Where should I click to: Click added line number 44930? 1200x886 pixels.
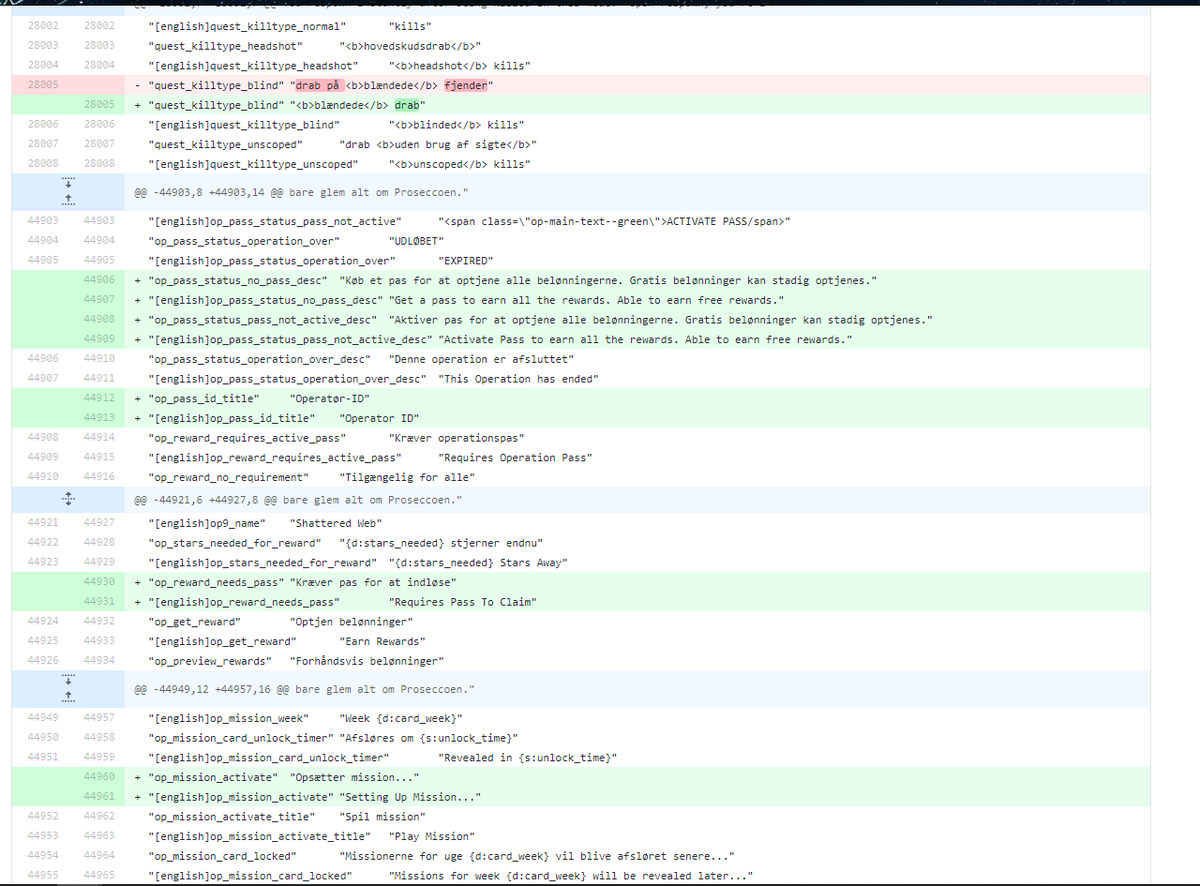click(99, 581)
